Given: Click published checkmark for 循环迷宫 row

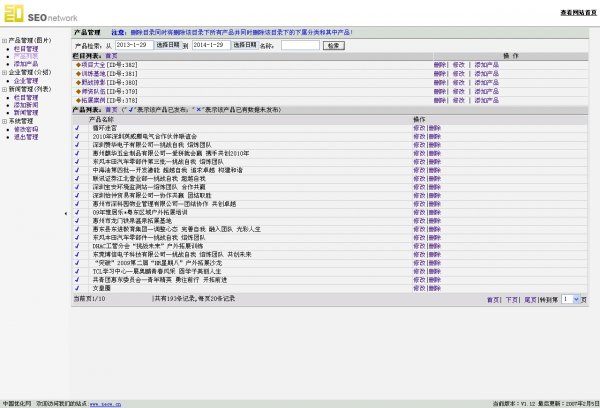Looking at the screenshot, I should point(77,128).
